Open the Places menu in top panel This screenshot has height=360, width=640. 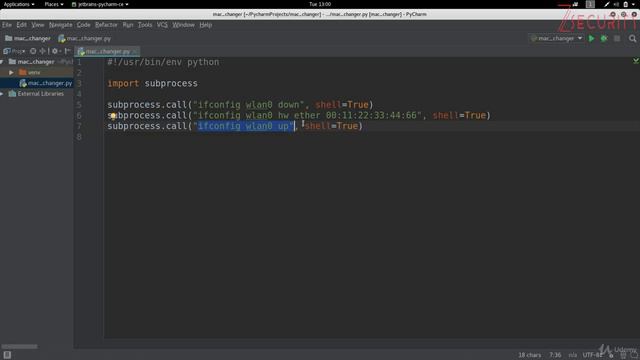pos(54,4)
